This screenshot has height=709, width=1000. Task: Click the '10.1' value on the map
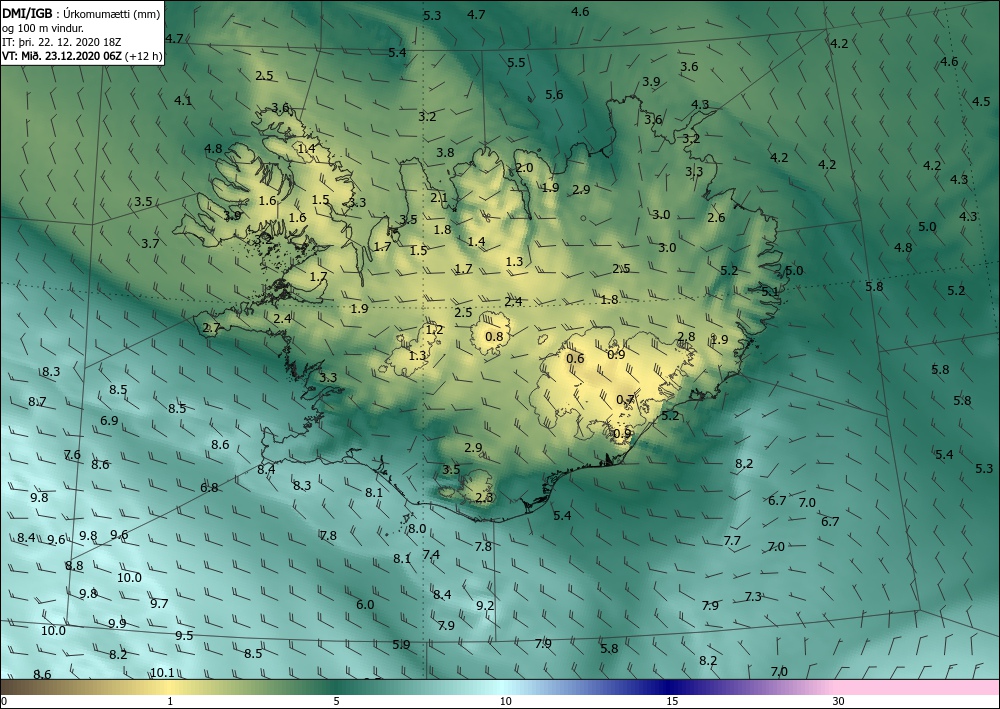162,673
